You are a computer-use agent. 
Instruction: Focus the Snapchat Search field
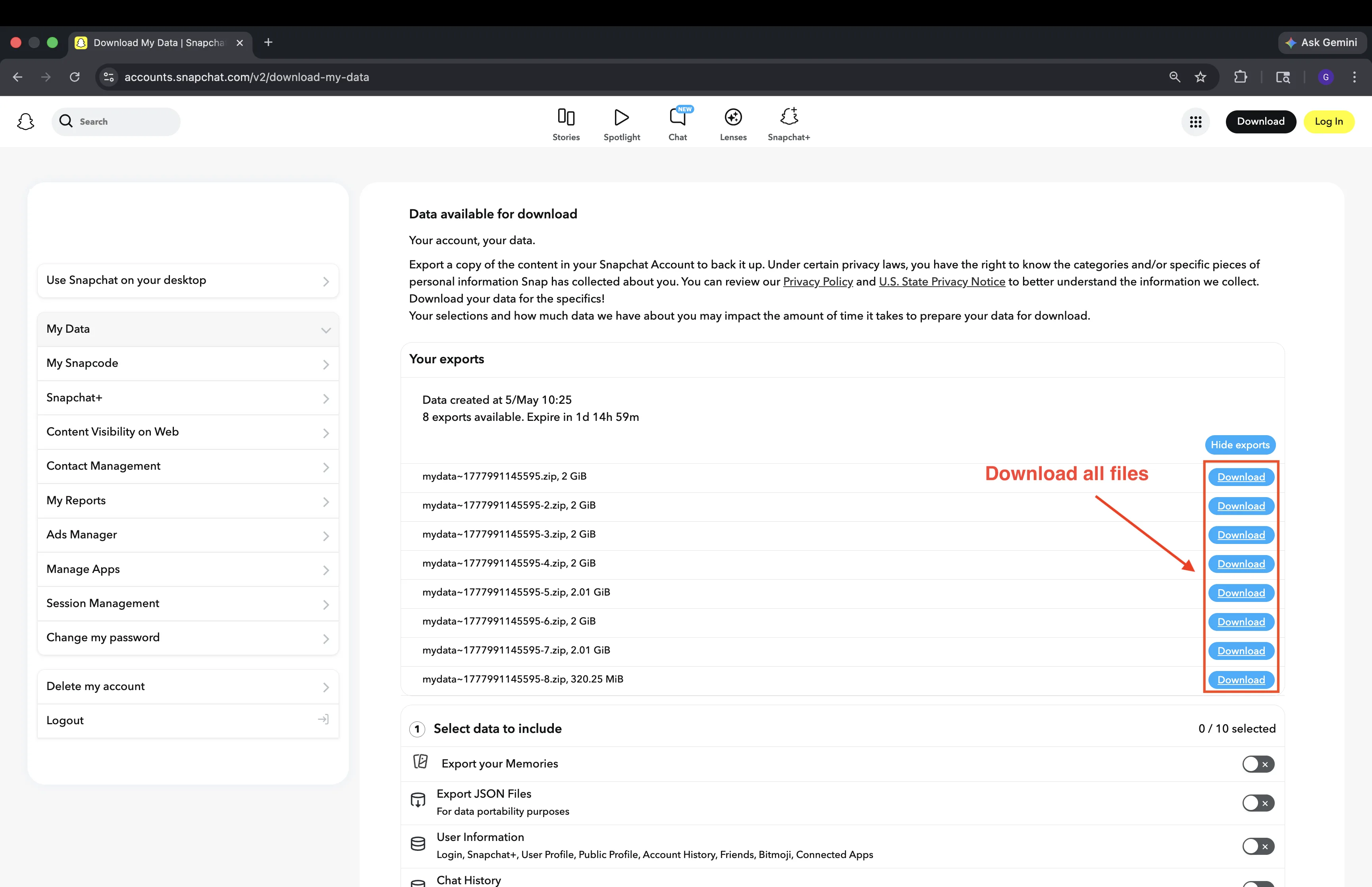point(116,121)
